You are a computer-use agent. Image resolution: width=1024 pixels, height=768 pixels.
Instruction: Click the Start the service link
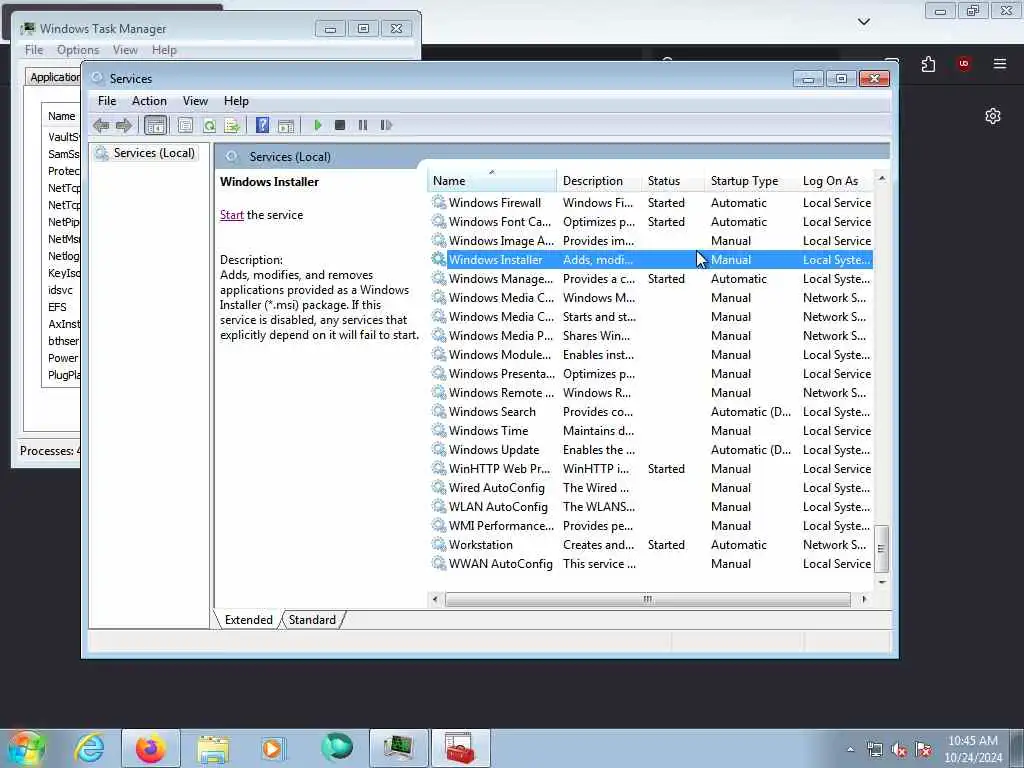pyautogui.click(x=232, y=215)
